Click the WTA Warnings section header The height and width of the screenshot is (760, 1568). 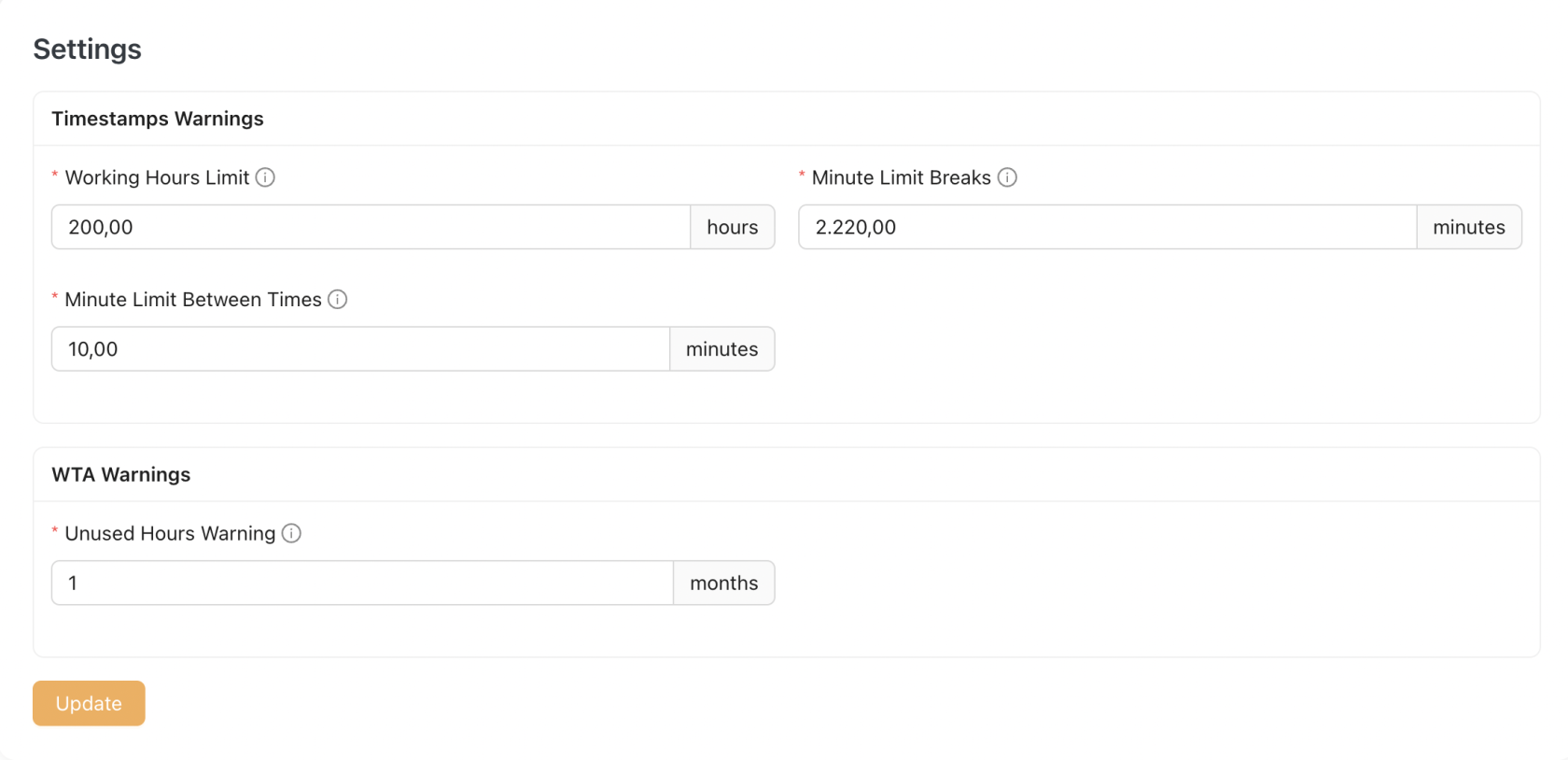(x=121, y=474)
